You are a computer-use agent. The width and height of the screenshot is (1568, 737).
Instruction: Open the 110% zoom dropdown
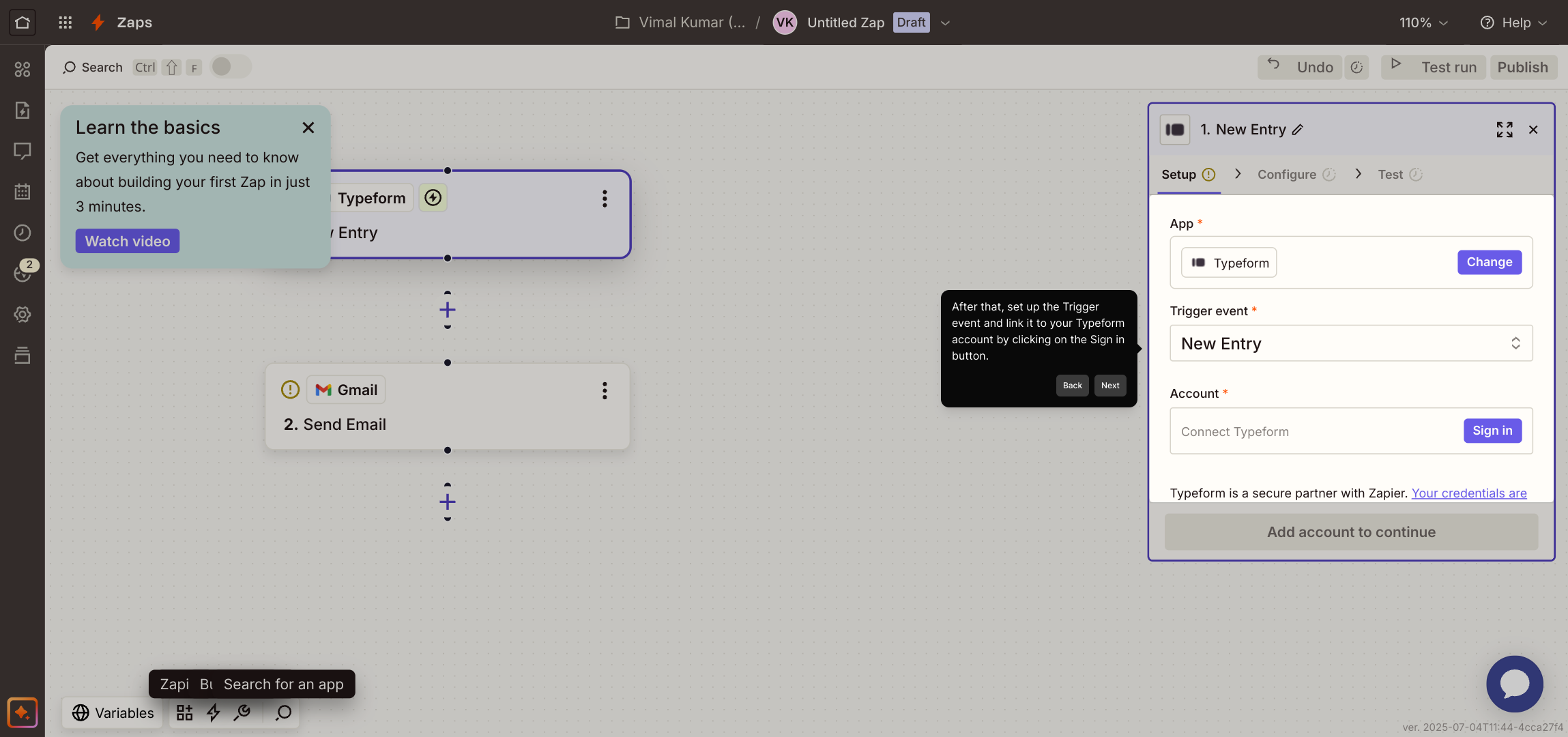pyautogui.click(x=1423, y=23)
